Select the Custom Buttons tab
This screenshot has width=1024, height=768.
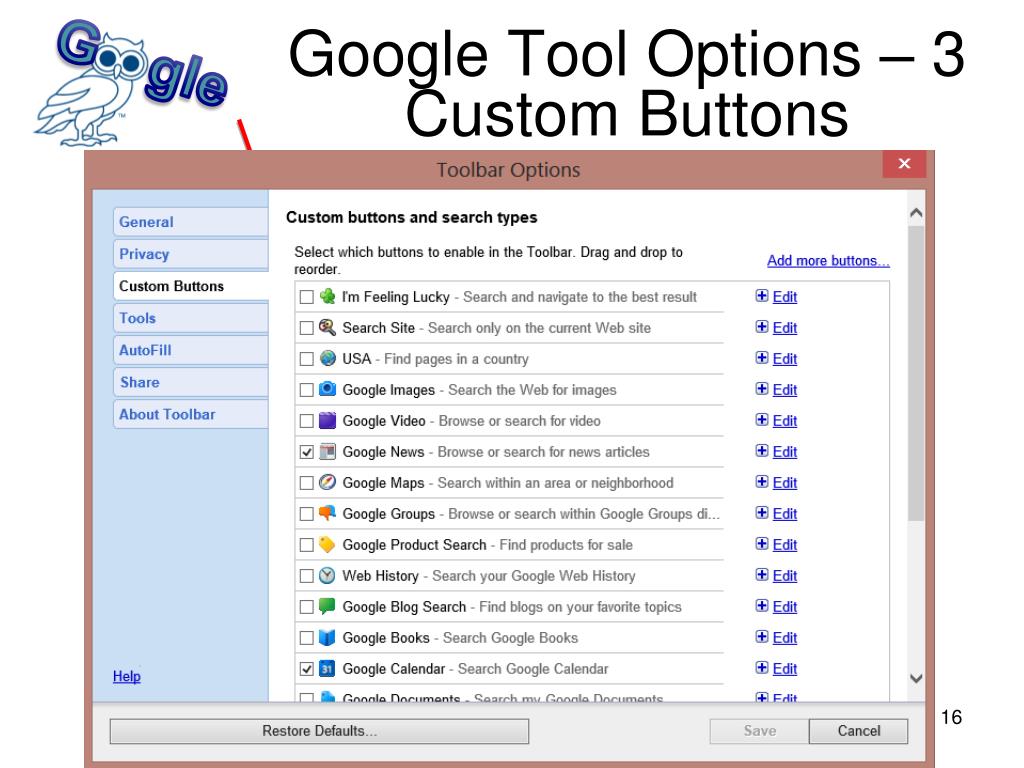coord(190,286)
